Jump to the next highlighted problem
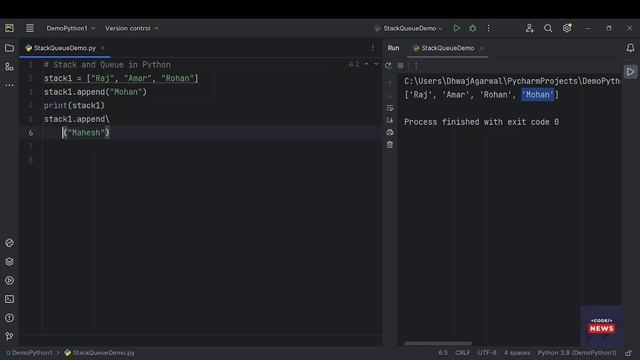Viewport: 640px width, 360px height. tap(376, 64)
